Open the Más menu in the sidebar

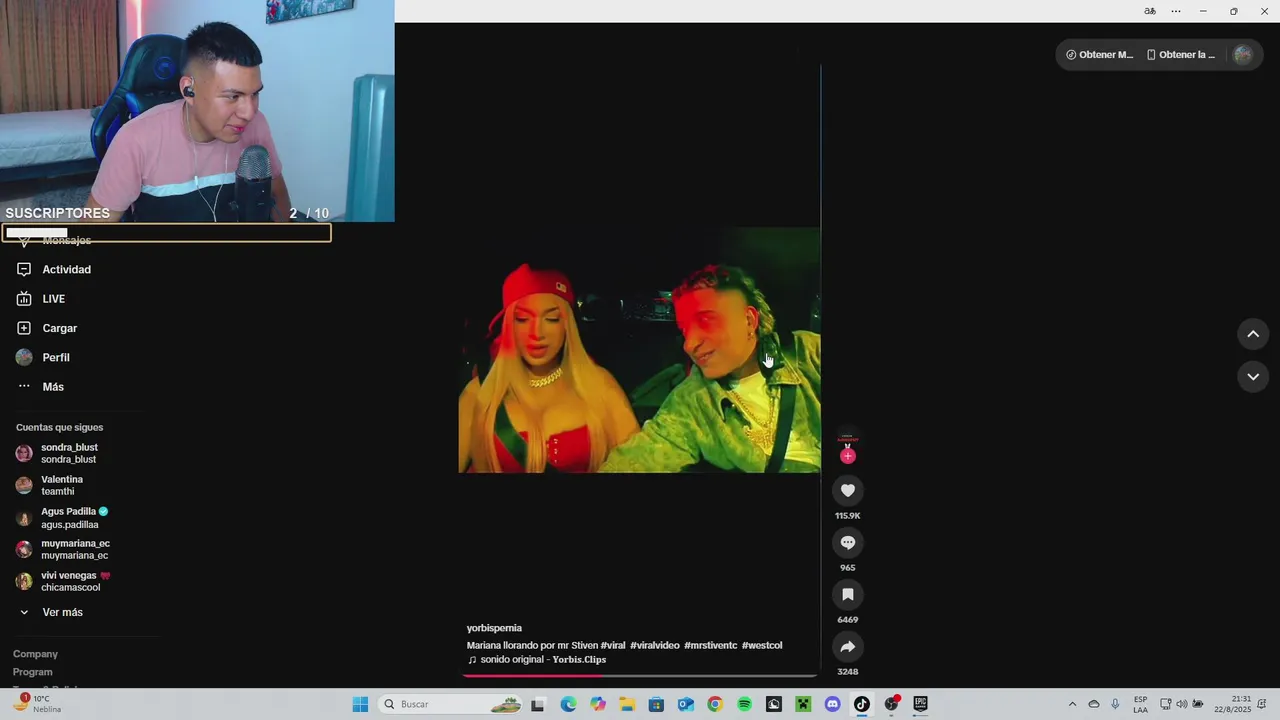(52, 387)
